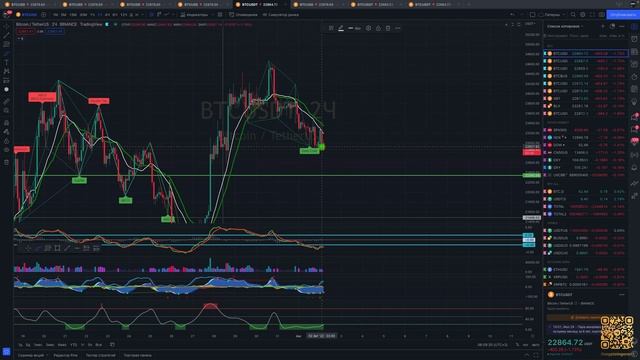The image size is (640, 360).
Task: Open the Список котировок watchlist dropdown
Action: point(565,26)
